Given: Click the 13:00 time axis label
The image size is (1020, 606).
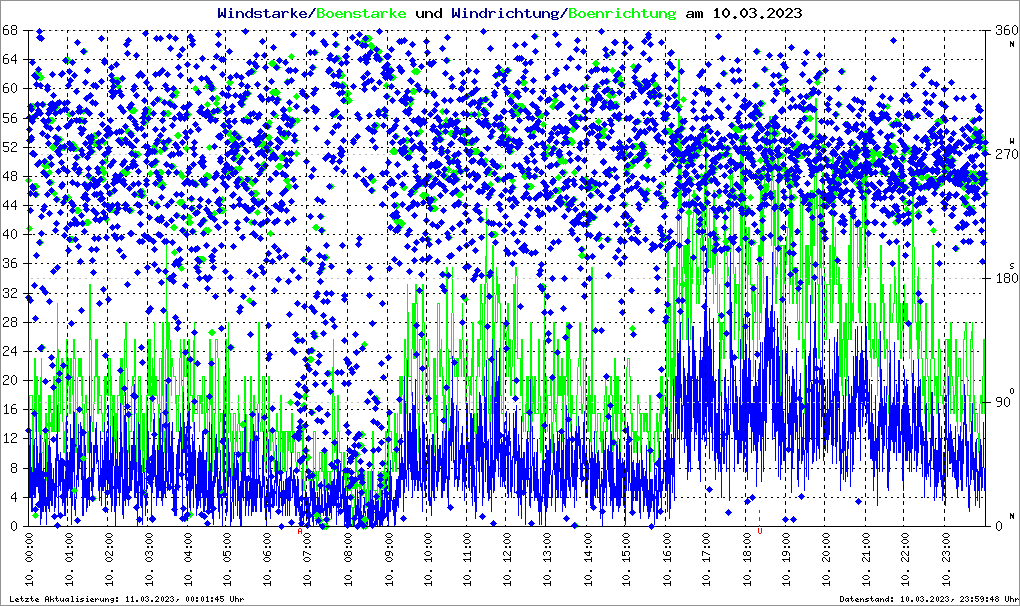Looking at the screenshot, I should click(547, 559).
